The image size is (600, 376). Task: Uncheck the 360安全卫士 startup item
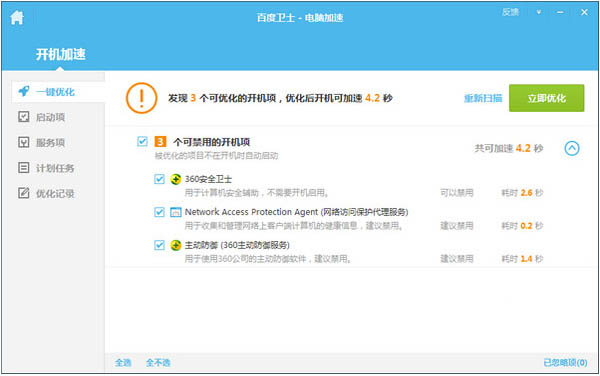(159, 179)
